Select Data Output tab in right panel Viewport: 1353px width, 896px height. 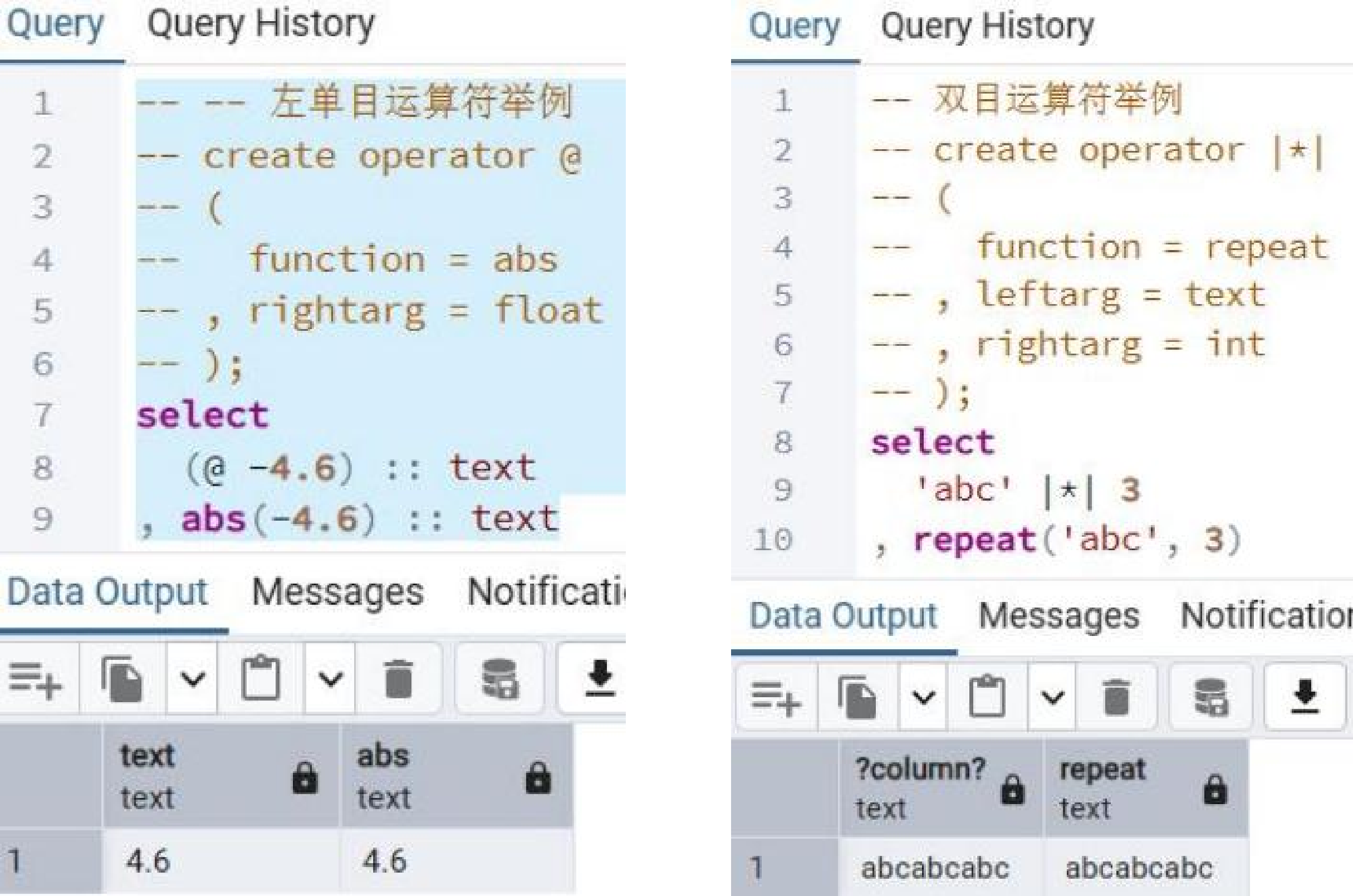[843, 616]
